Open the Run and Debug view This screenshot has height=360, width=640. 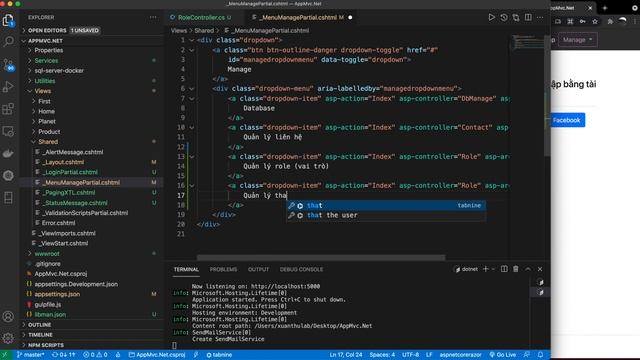click(8, 87)
